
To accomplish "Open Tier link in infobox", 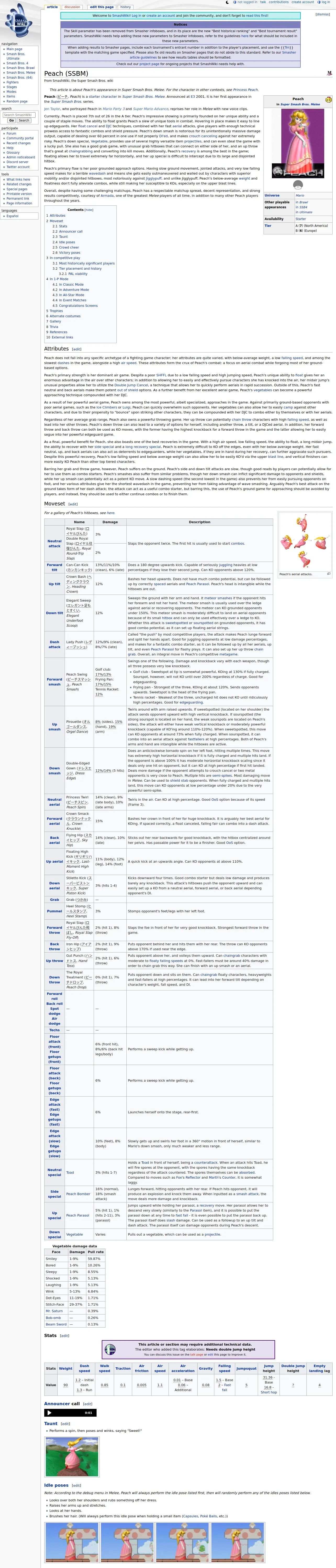I will coord(268,225).
